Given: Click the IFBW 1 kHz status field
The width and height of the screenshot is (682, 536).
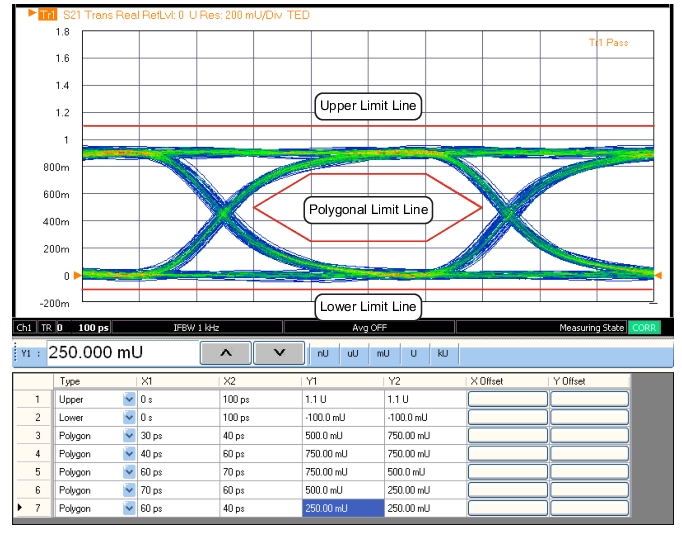Looking at the screenshot, I should coord(197,328).
